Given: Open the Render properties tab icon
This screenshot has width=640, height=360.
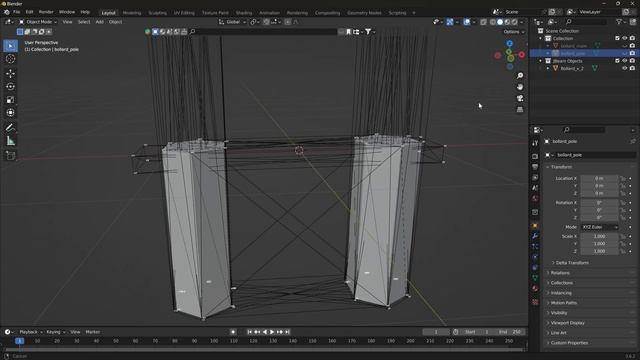Looking at the screenshot, I should [x=535, y=156].
